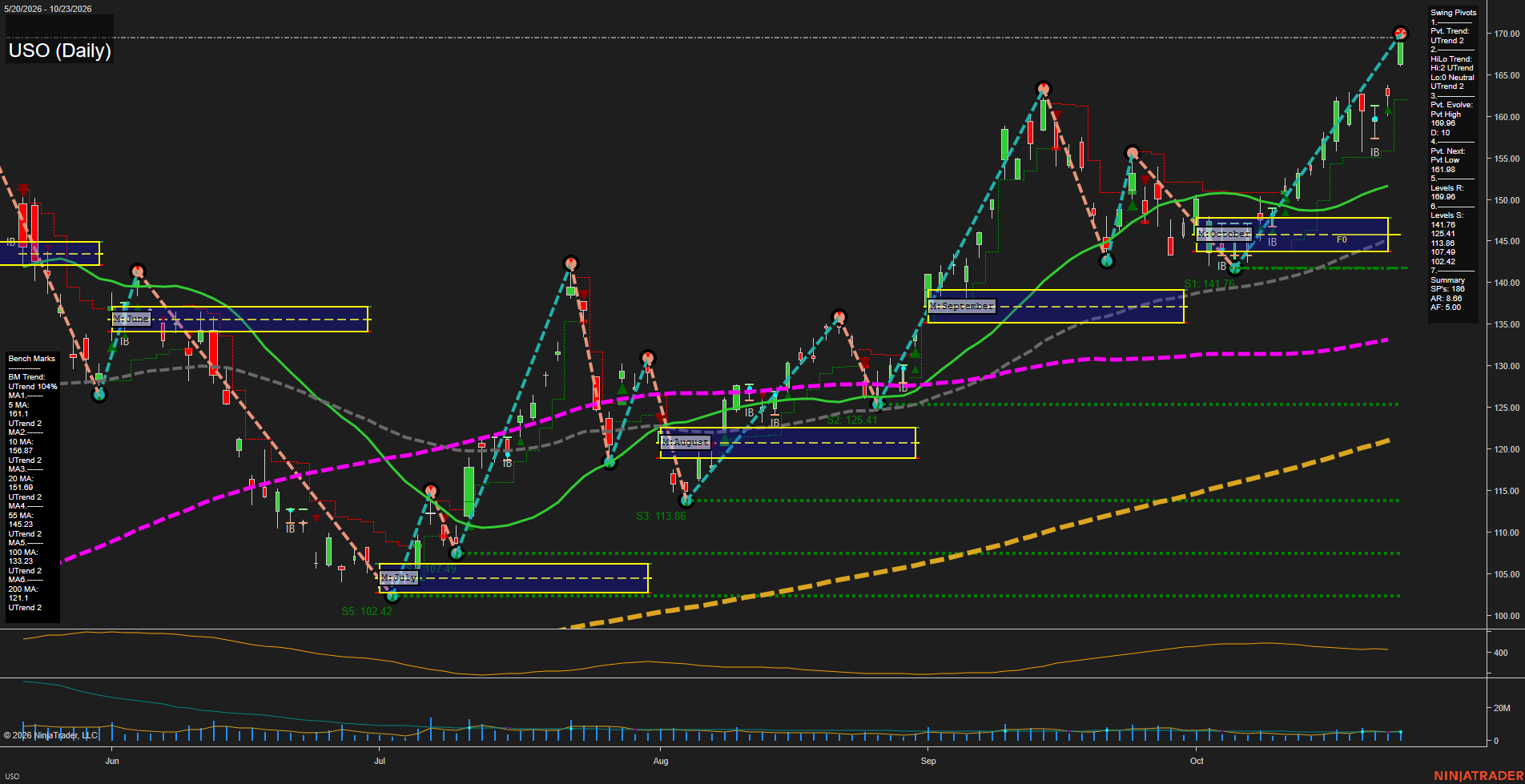Click Levels R: in Swing Pivots panel
Screen dimensions: 1525x784
[1447, 188]
